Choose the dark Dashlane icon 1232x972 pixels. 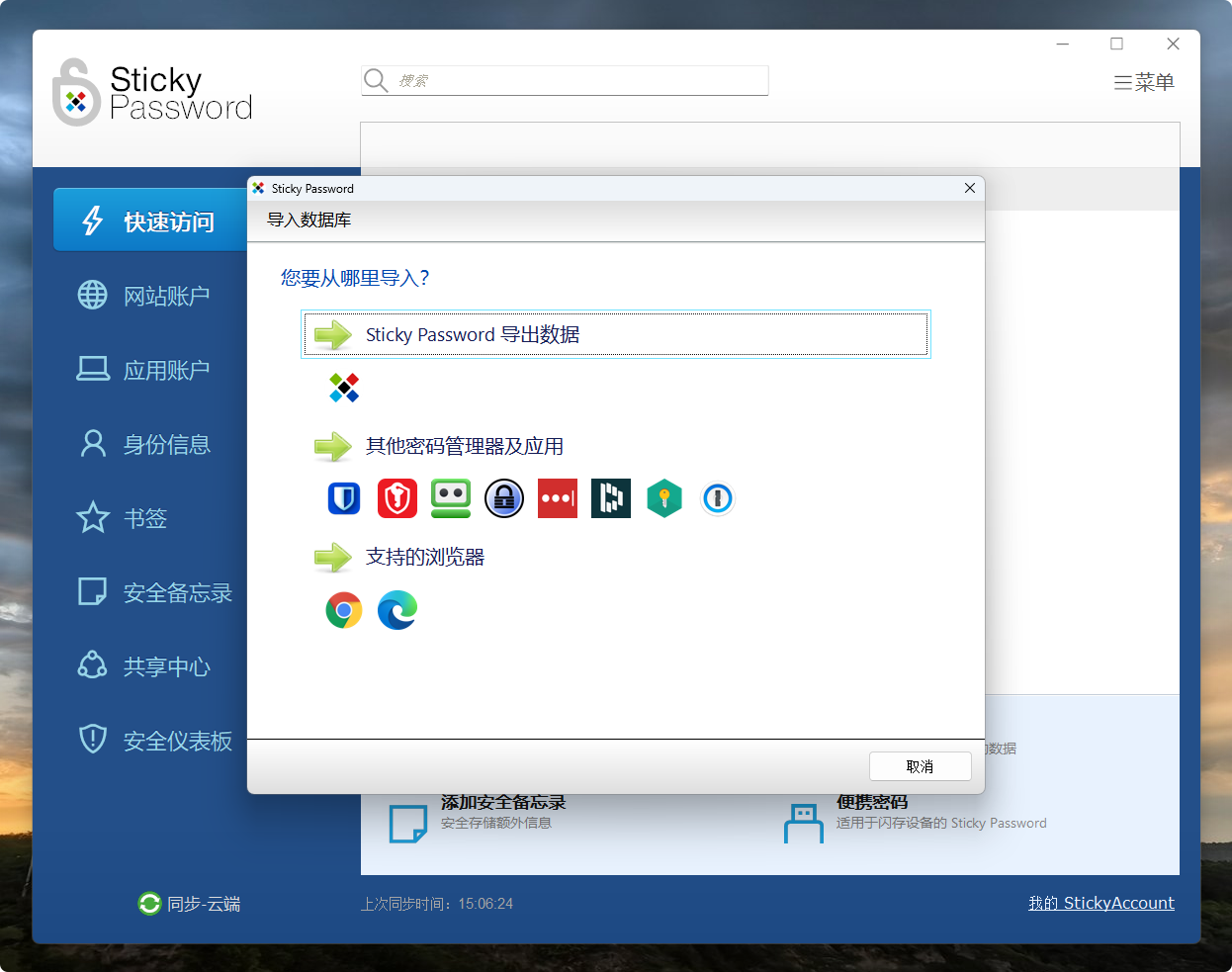(611, 498)
